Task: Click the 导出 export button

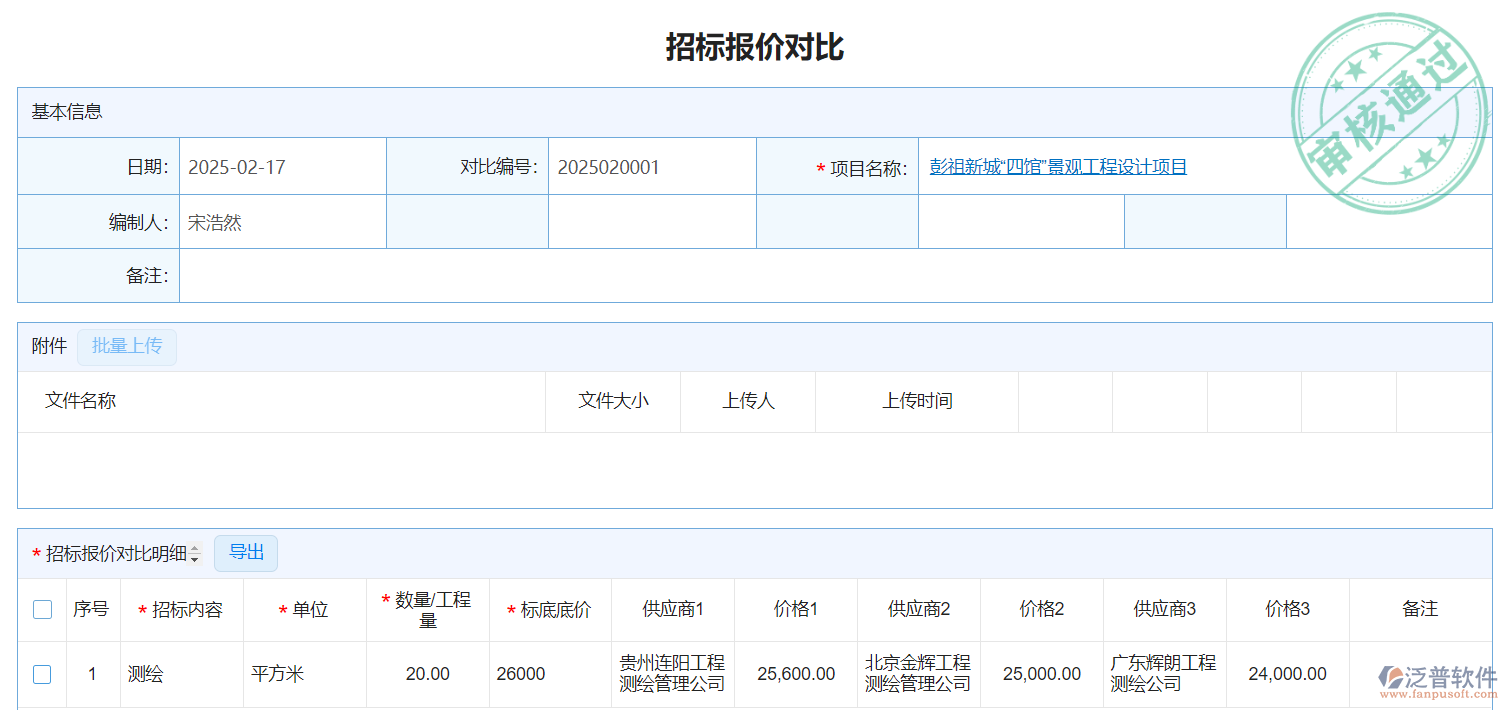Action: 246,553
